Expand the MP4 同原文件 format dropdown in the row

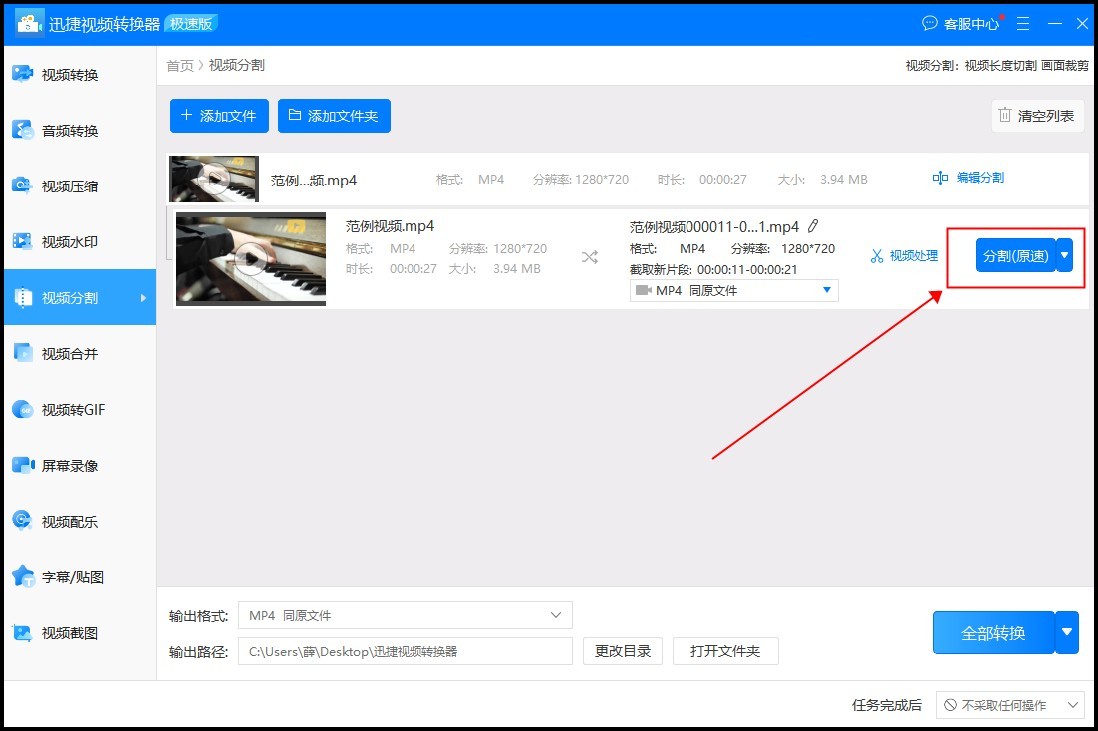click(826, 290)
